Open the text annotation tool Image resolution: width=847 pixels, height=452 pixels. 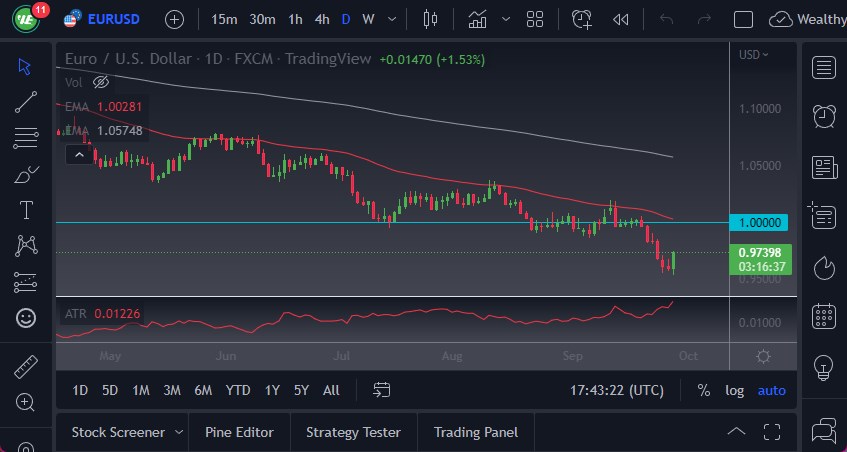[26, 210]
